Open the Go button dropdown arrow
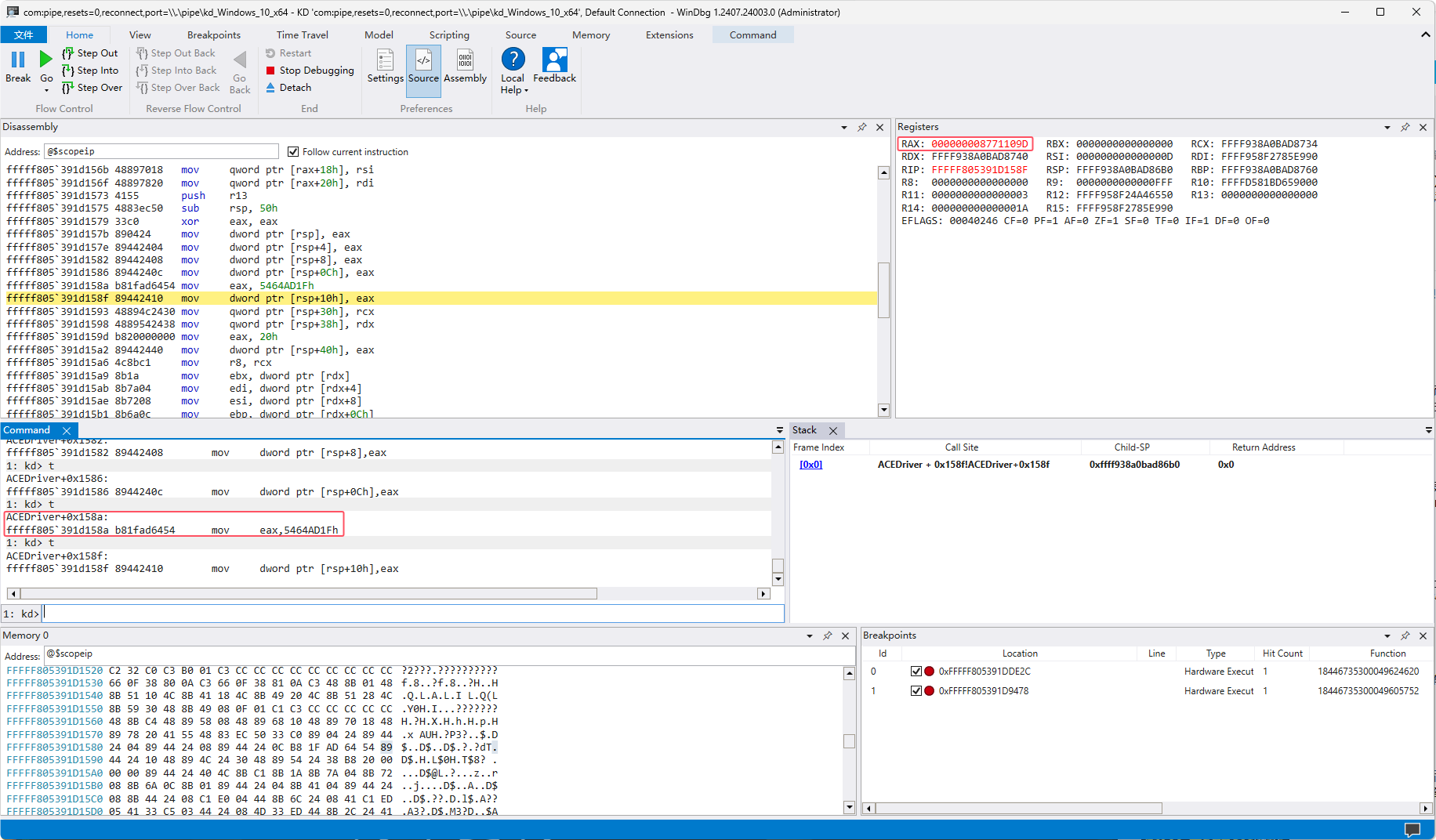This screenshot has height=840, width=1436. [x=46, y=90]
